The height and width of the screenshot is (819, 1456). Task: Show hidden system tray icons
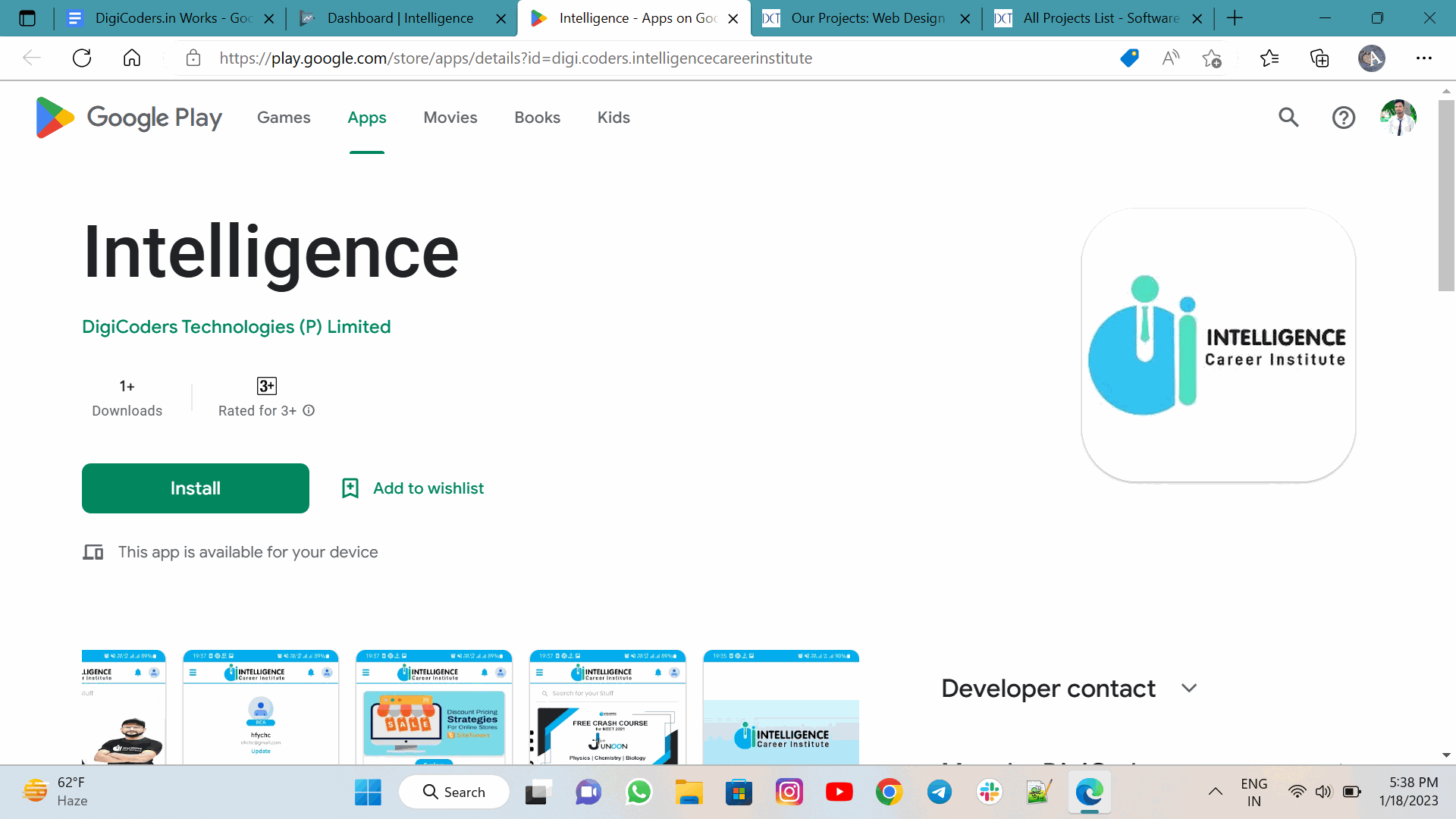tap(1215, 792)
